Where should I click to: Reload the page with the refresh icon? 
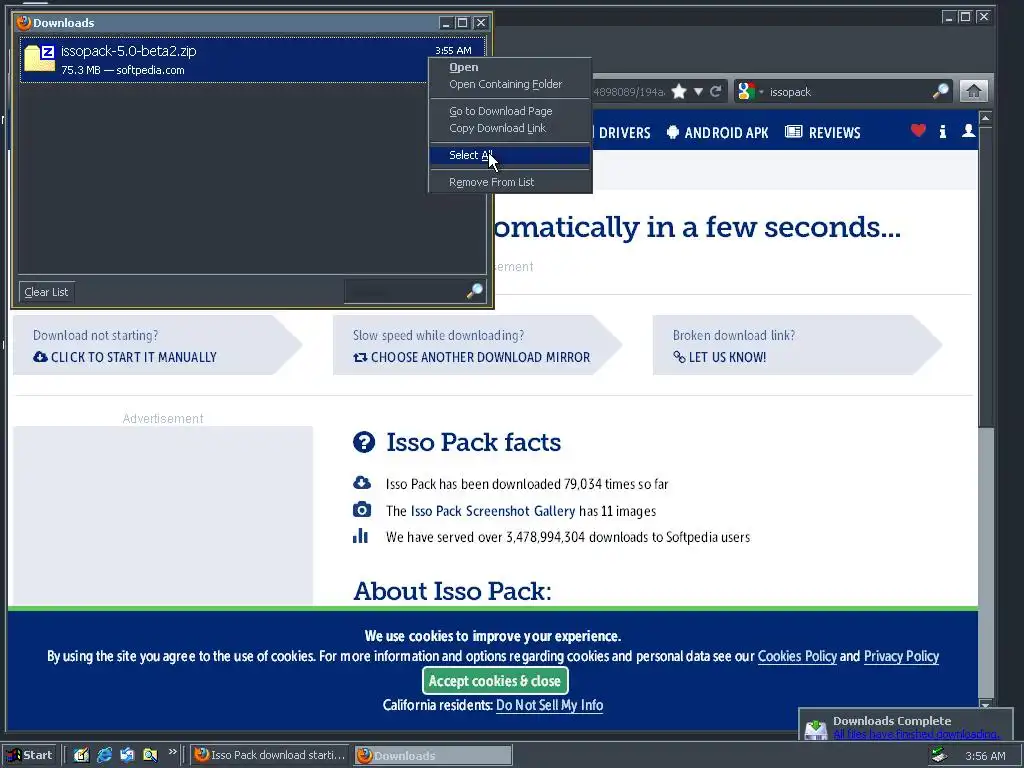[x=716, y=91]
